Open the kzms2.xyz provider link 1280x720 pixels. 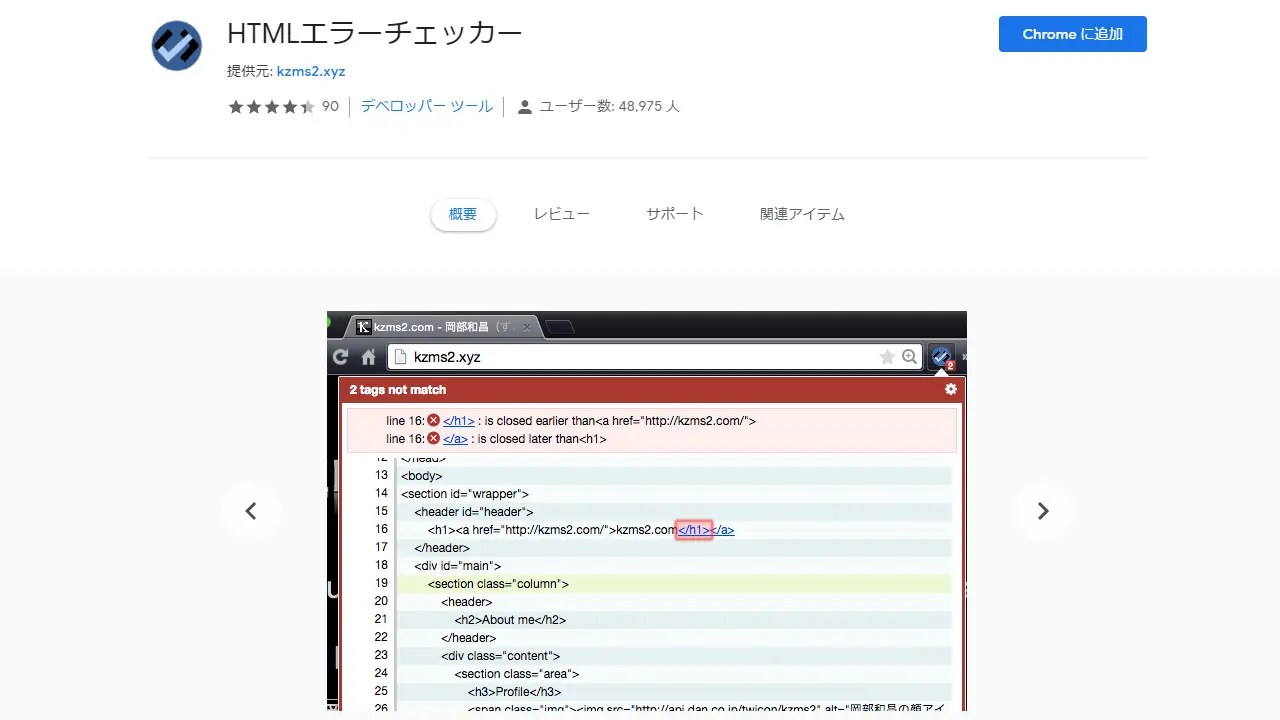(x=311, y=71)
